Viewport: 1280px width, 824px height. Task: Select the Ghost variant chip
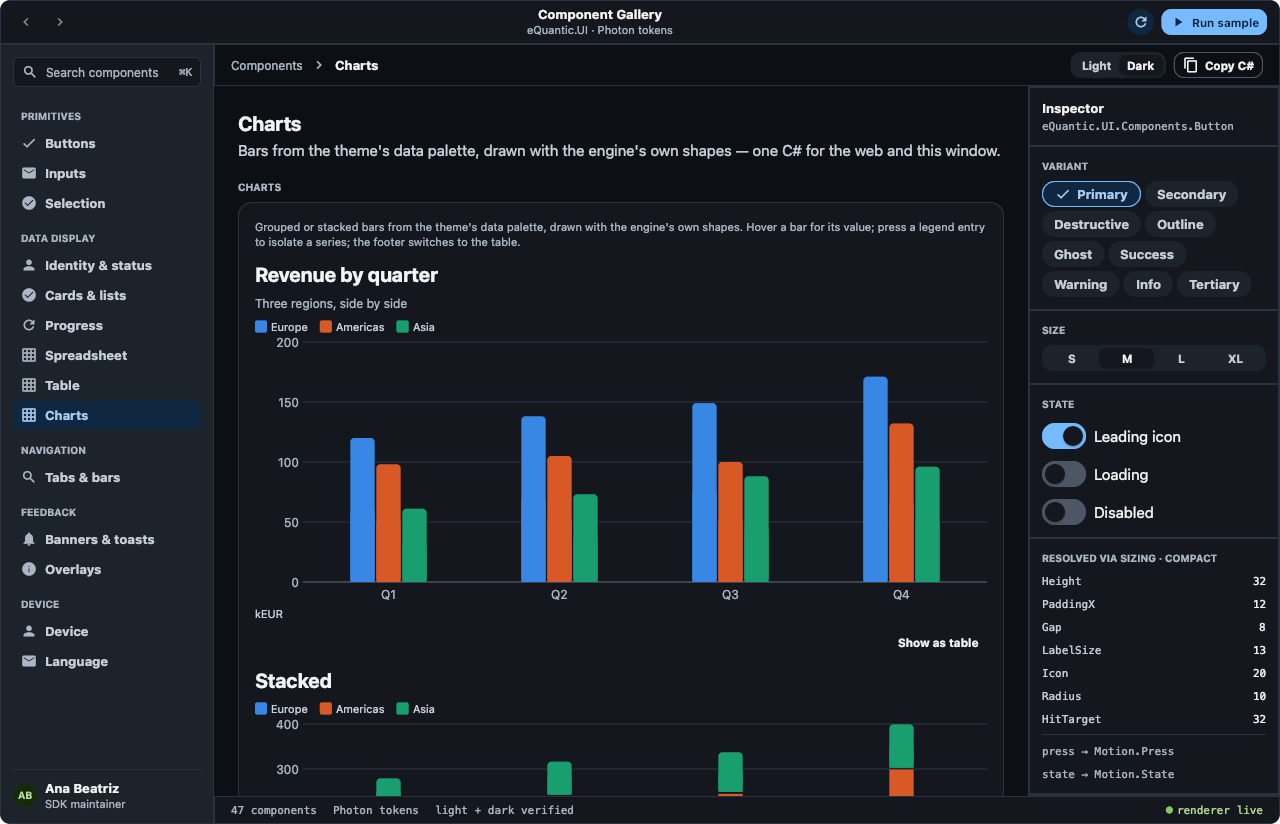1073,254
